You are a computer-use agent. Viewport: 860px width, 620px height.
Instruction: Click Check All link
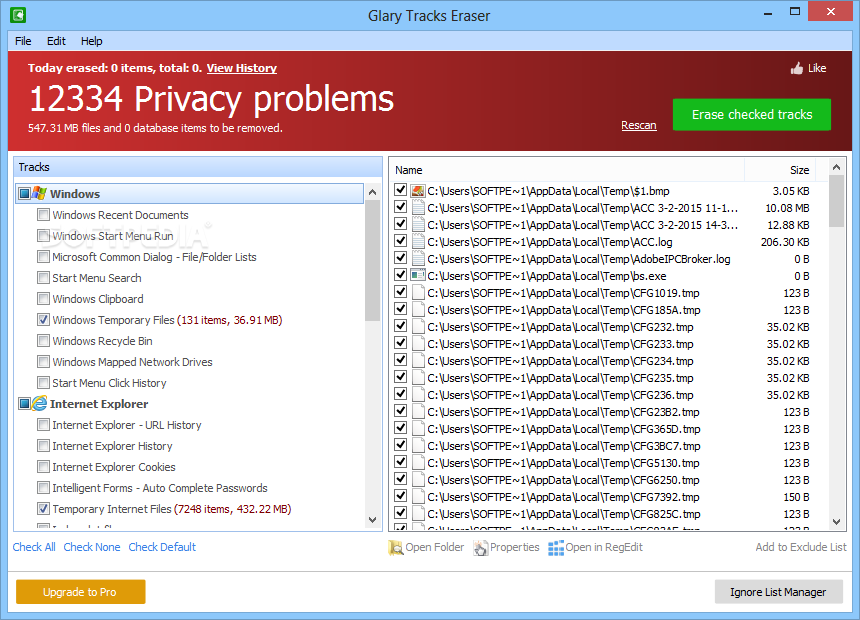34,547
